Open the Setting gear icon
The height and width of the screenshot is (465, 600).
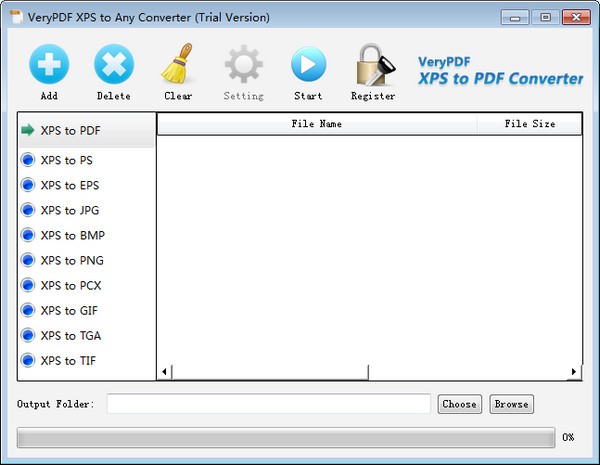(x=243, y=65)
